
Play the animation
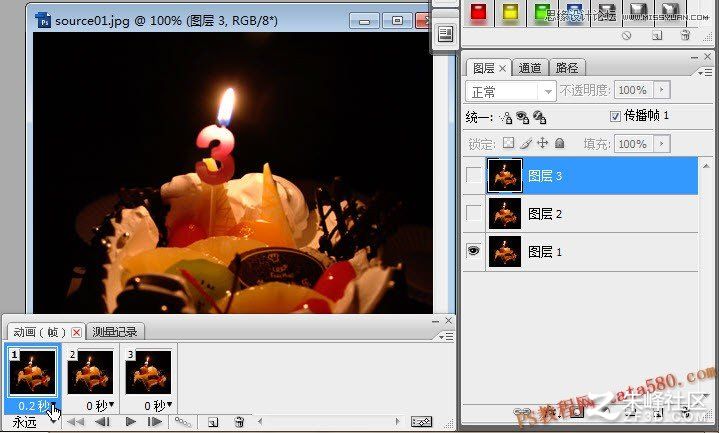pos(131,422)
